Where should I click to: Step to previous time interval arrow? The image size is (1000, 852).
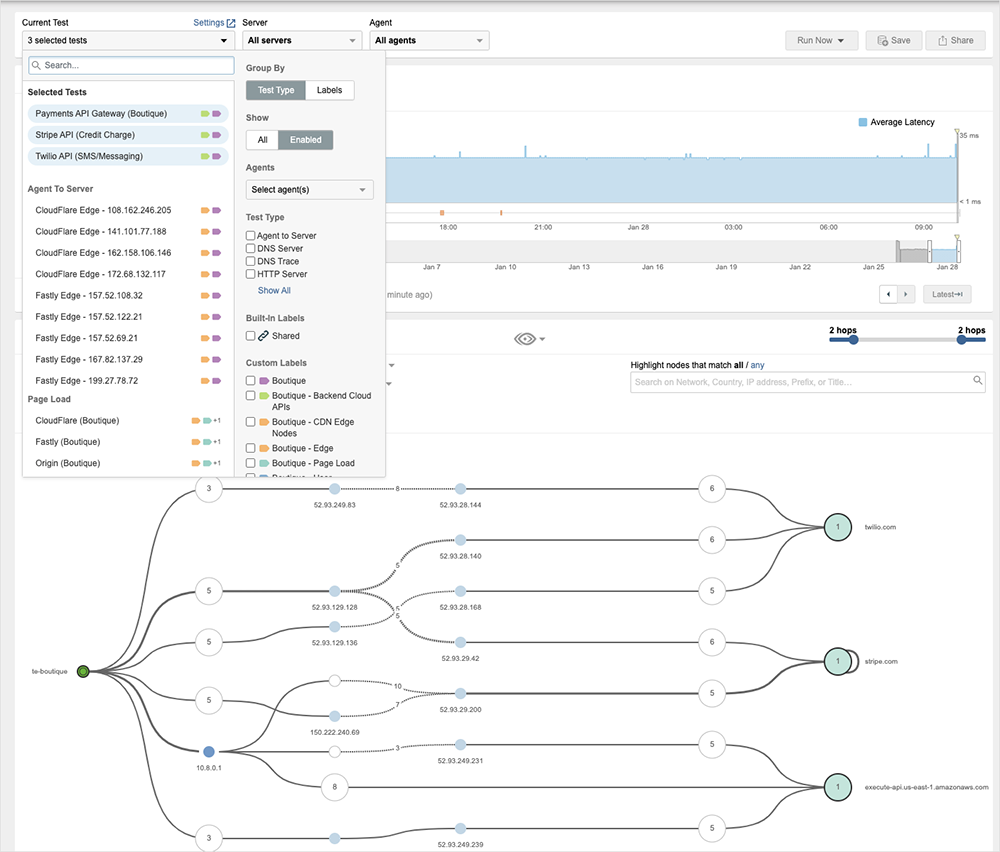click(x=888, y=294)
